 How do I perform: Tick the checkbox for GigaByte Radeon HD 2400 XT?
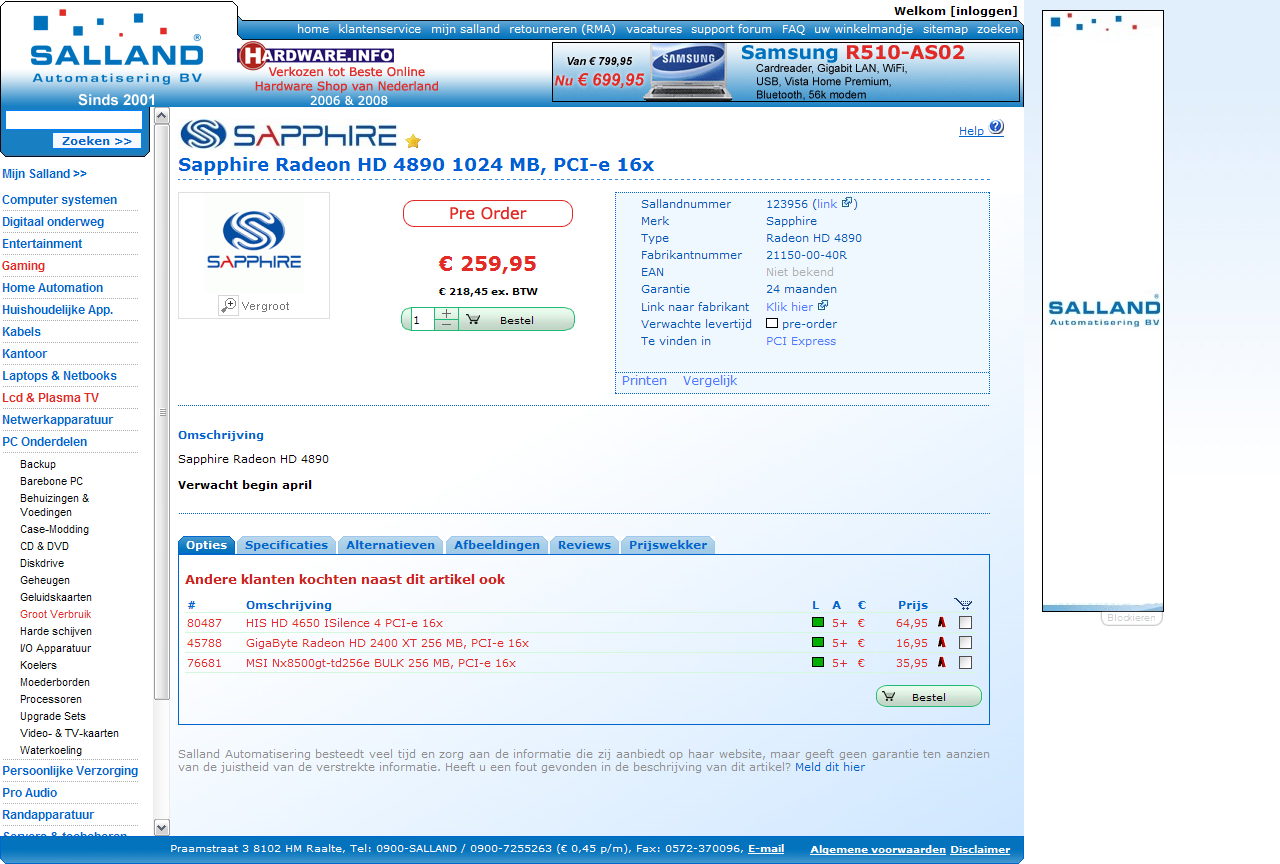click(965, 642)
